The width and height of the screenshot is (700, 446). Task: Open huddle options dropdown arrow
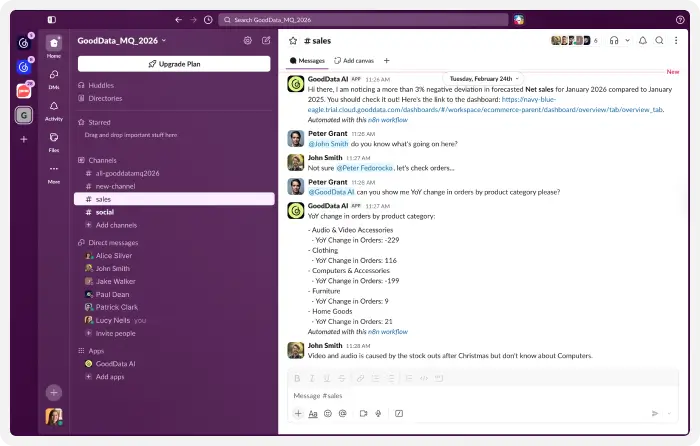pos(627,41)
